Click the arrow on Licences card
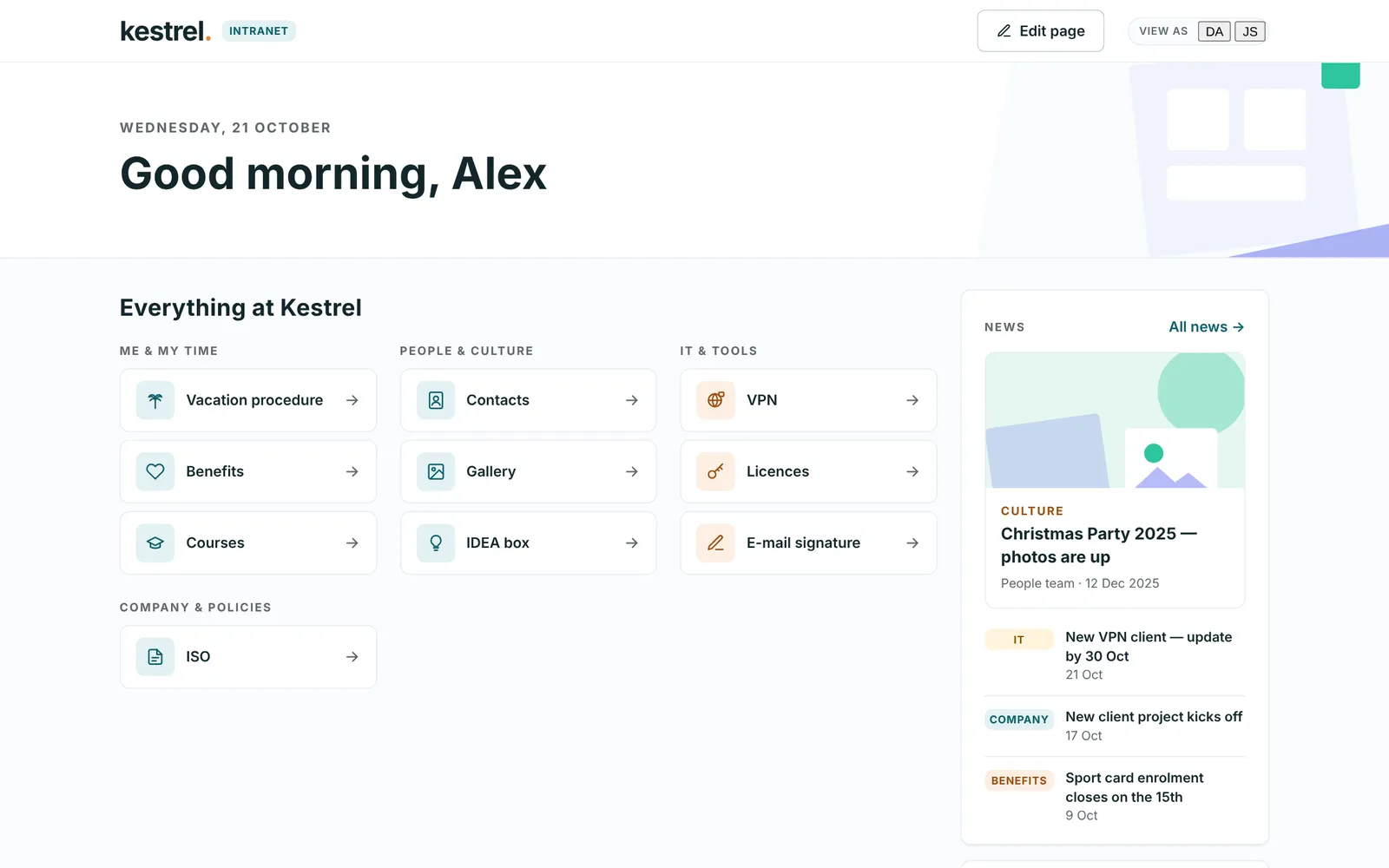 [x=912, y=471]
